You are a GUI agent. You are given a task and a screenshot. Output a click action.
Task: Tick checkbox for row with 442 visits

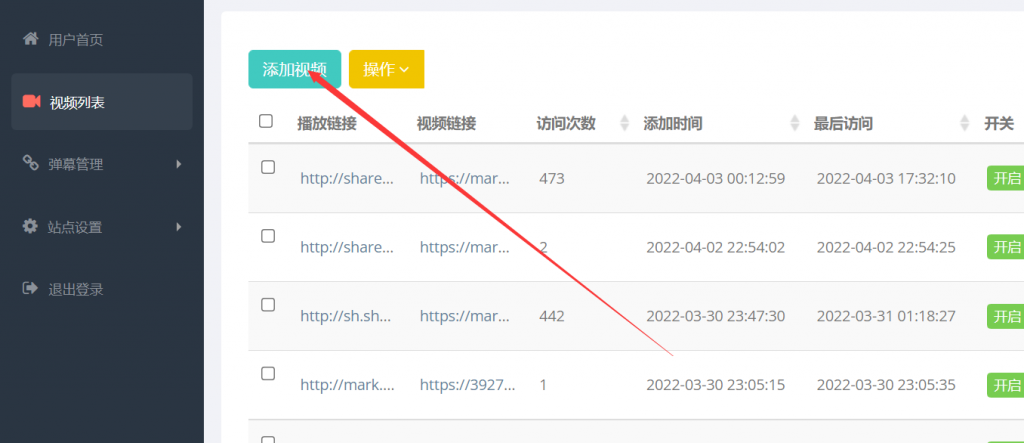268,304
